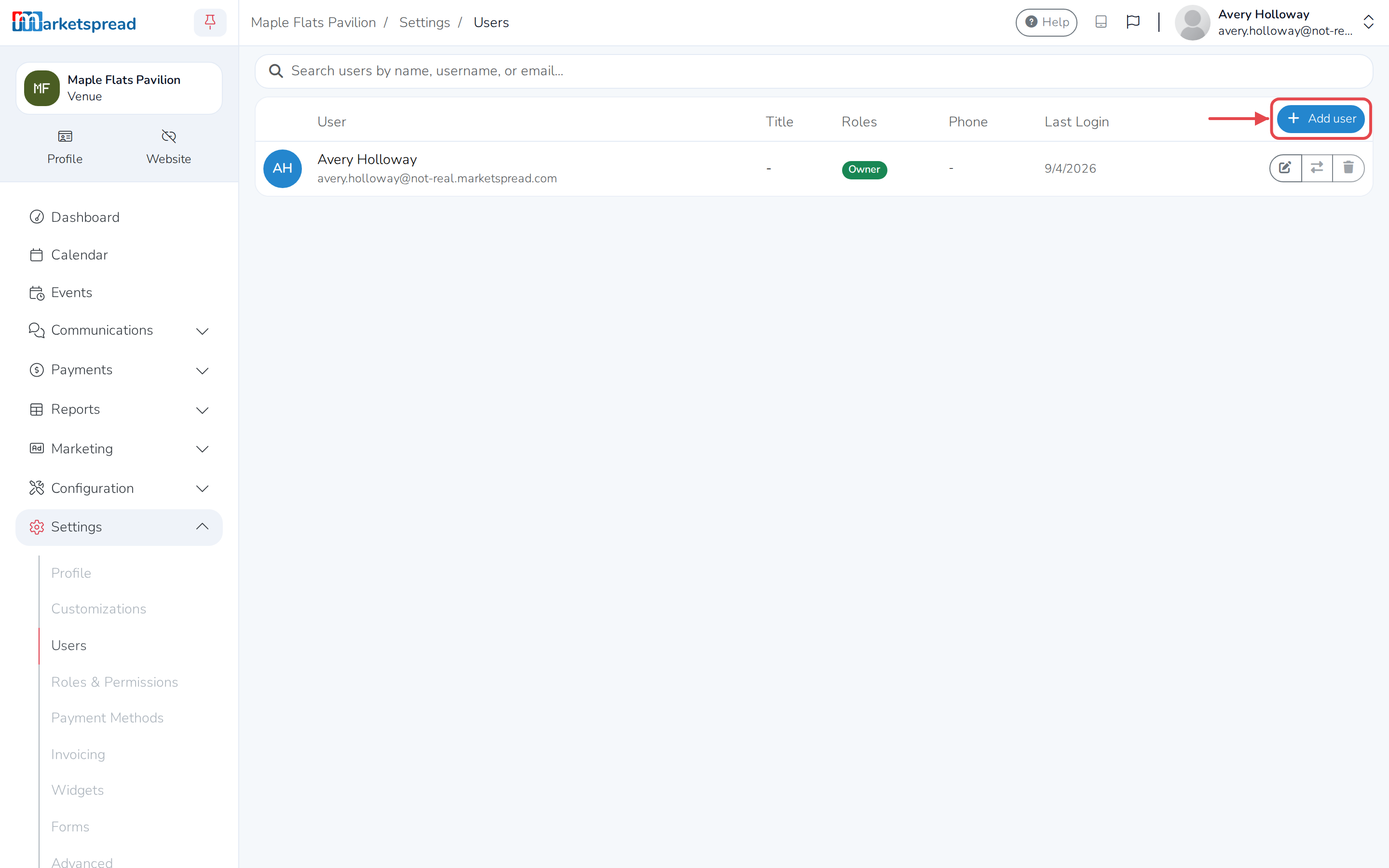Open Events in sidebar
This screenshot has width=1389, height=868.
pyautogui.click(x=119, y=293)
